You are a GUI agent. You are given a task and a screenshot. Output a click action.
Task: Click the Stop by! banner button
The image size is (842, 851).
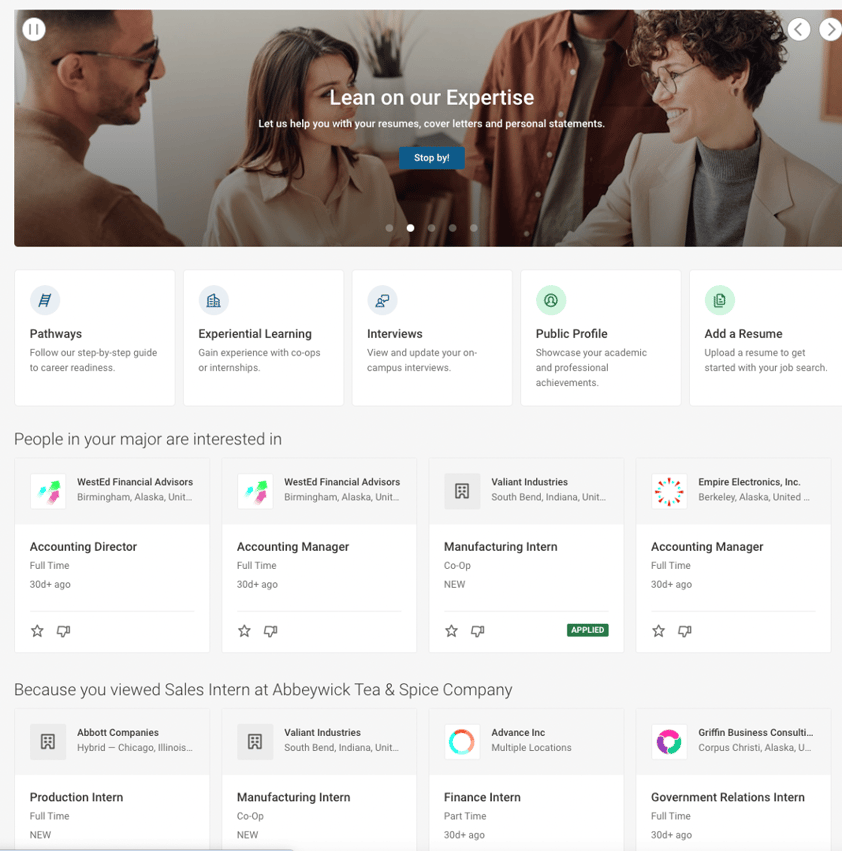click(432, 158)
